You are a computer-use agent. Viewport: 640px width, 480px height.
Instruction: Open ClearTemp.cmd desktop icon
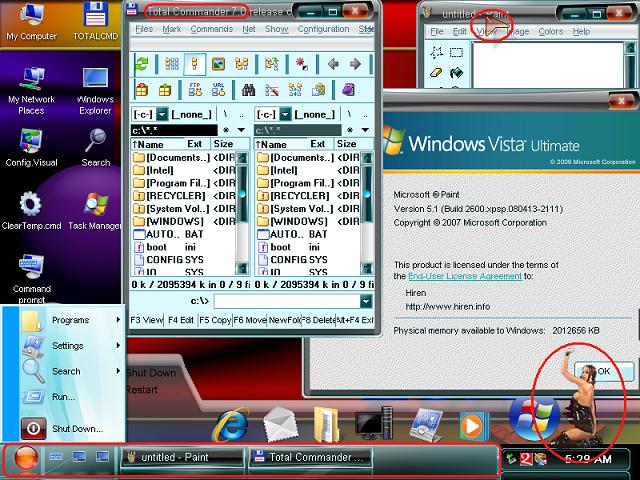coord(31,211)
